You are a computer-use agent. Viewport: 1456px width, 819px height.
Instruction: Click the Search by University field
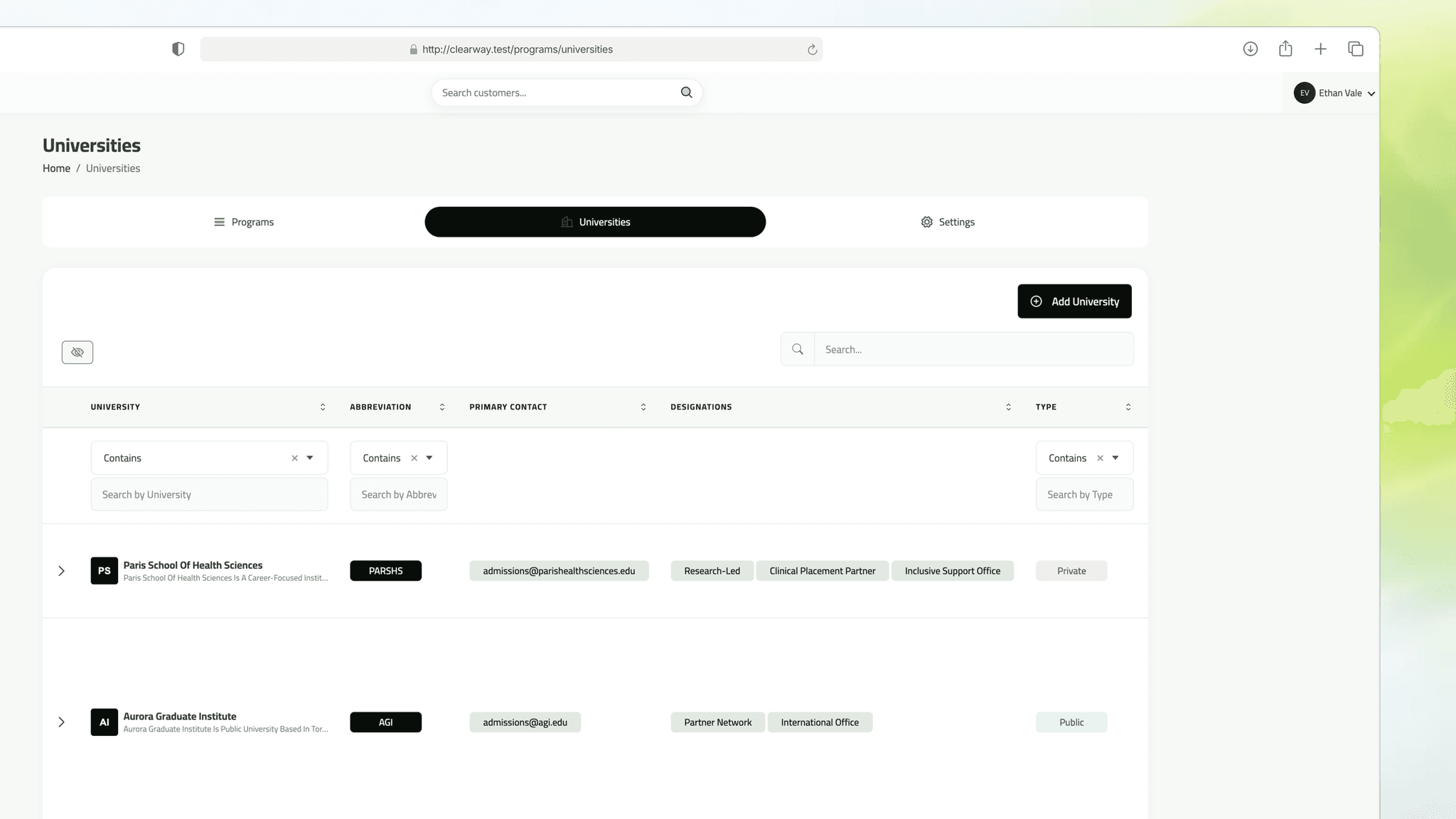[209, 495]
